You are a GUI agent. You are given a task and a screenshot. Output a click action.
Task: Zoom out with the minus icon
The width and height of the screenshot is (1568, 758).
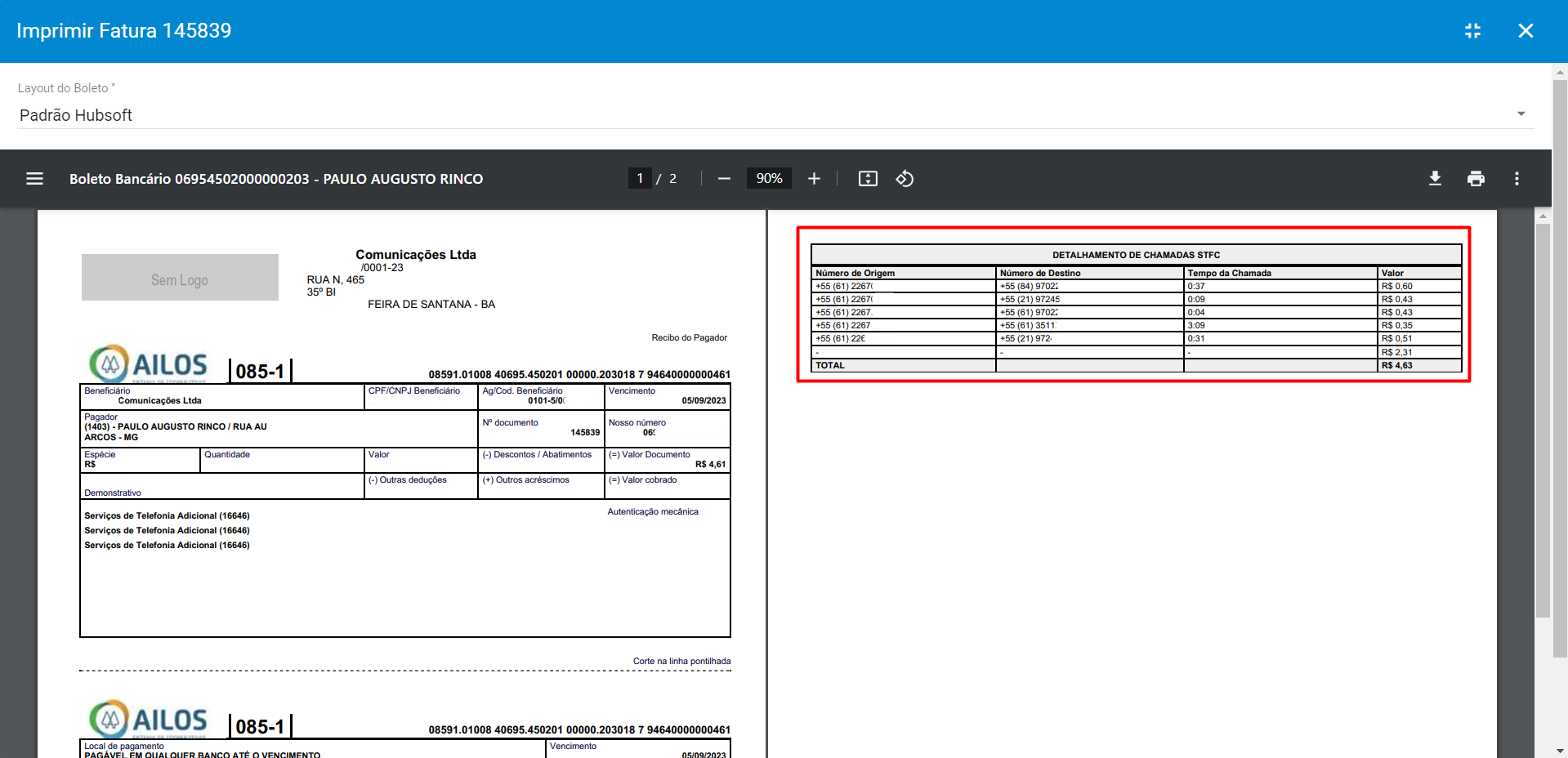(724, 178)
